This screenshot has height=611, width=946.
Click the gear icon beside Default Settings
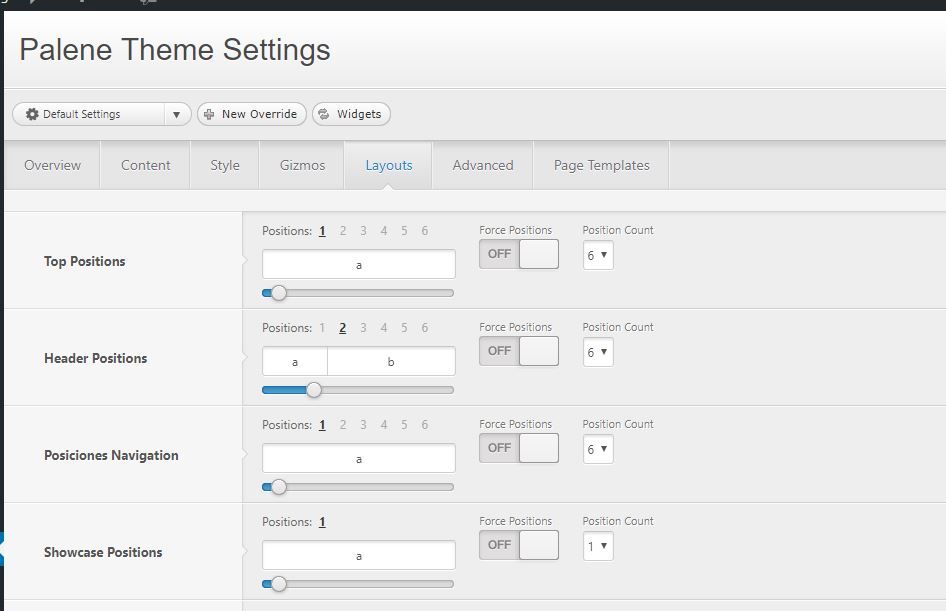pos(32,114)
